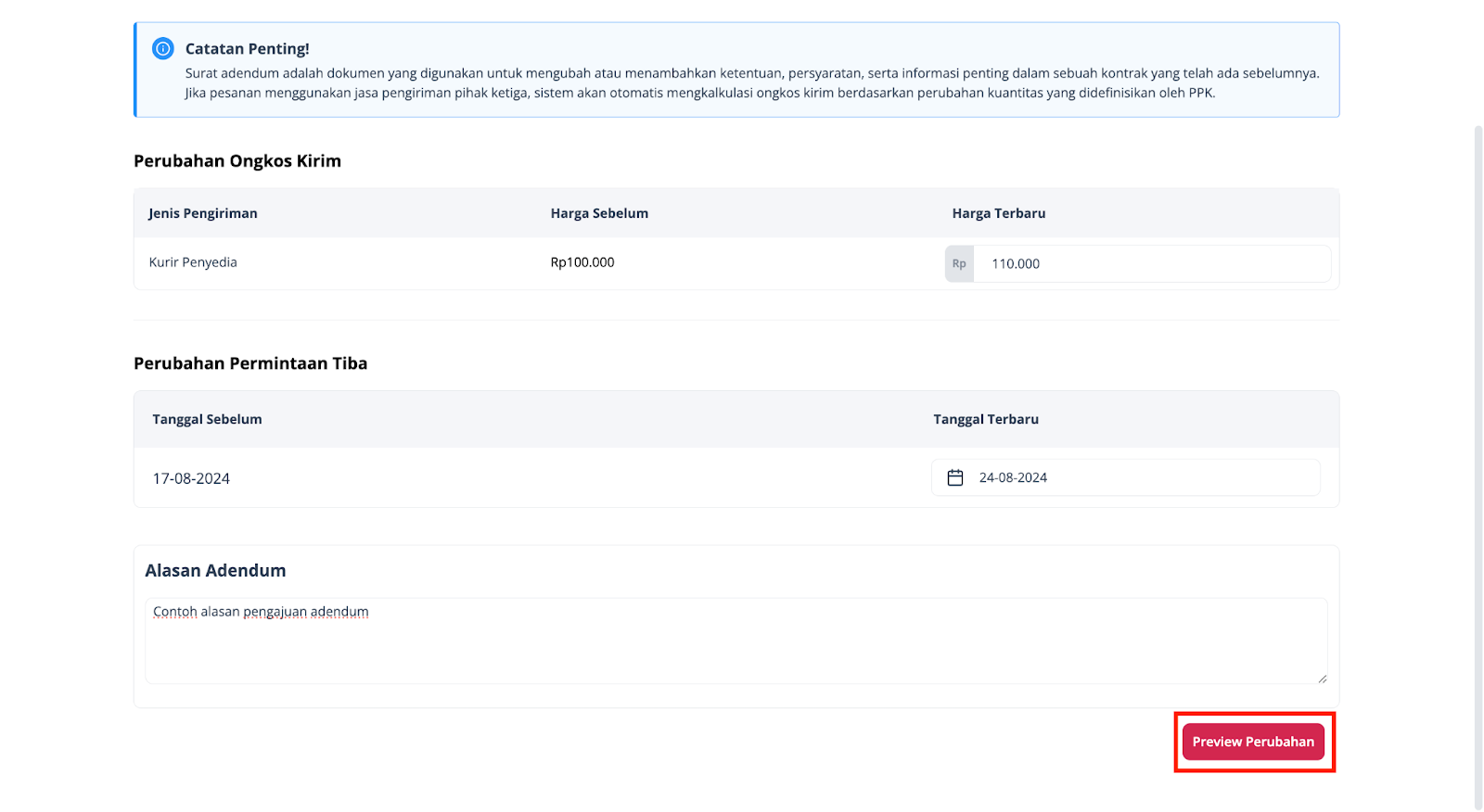1484x812 pixels.
Task: Select the 24-08-2024 date field
Action: tap(1141, 477)
